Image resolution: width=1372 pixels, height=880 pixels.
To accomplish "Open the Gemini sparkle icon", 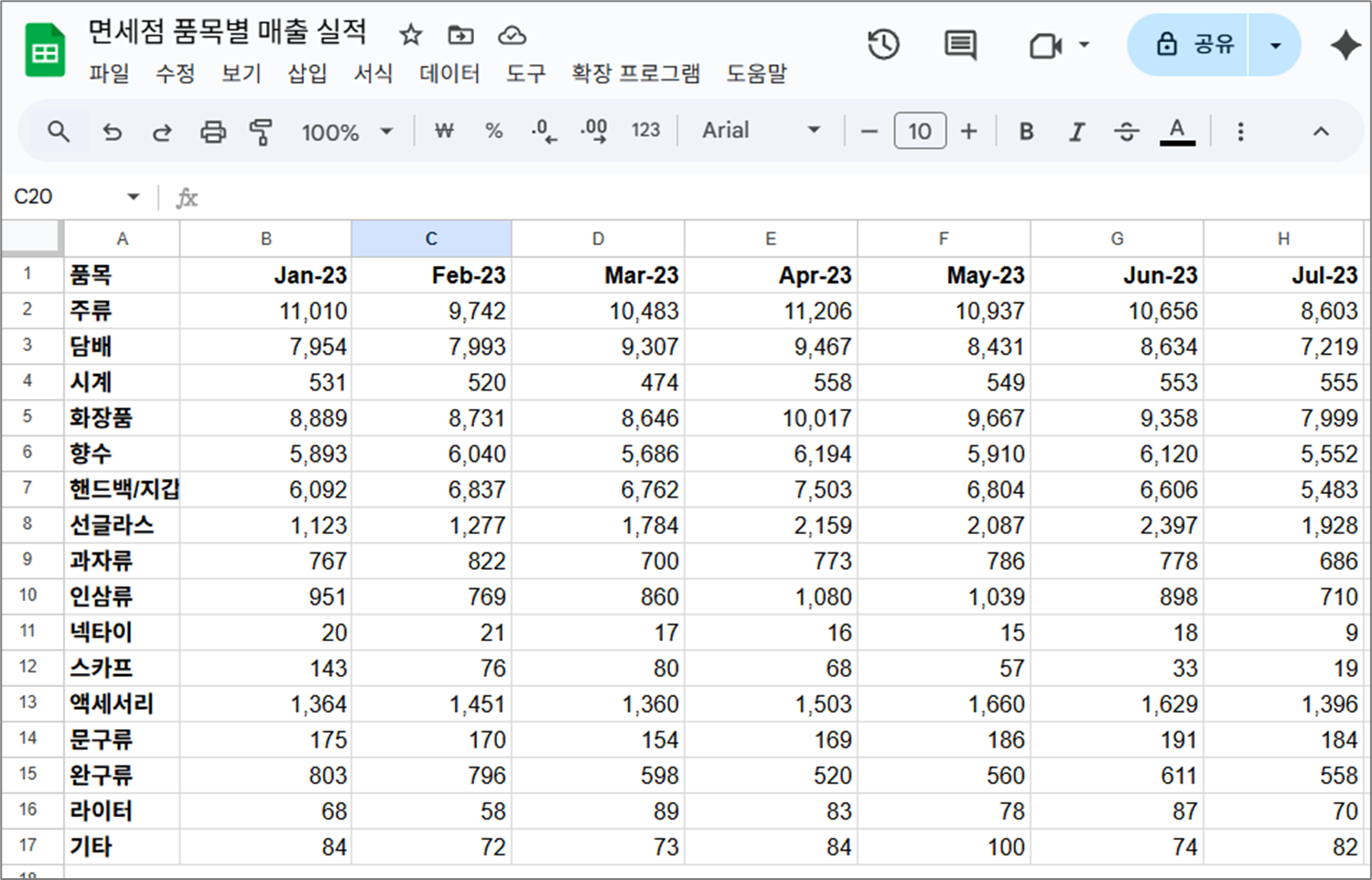I will [1345, 45].
